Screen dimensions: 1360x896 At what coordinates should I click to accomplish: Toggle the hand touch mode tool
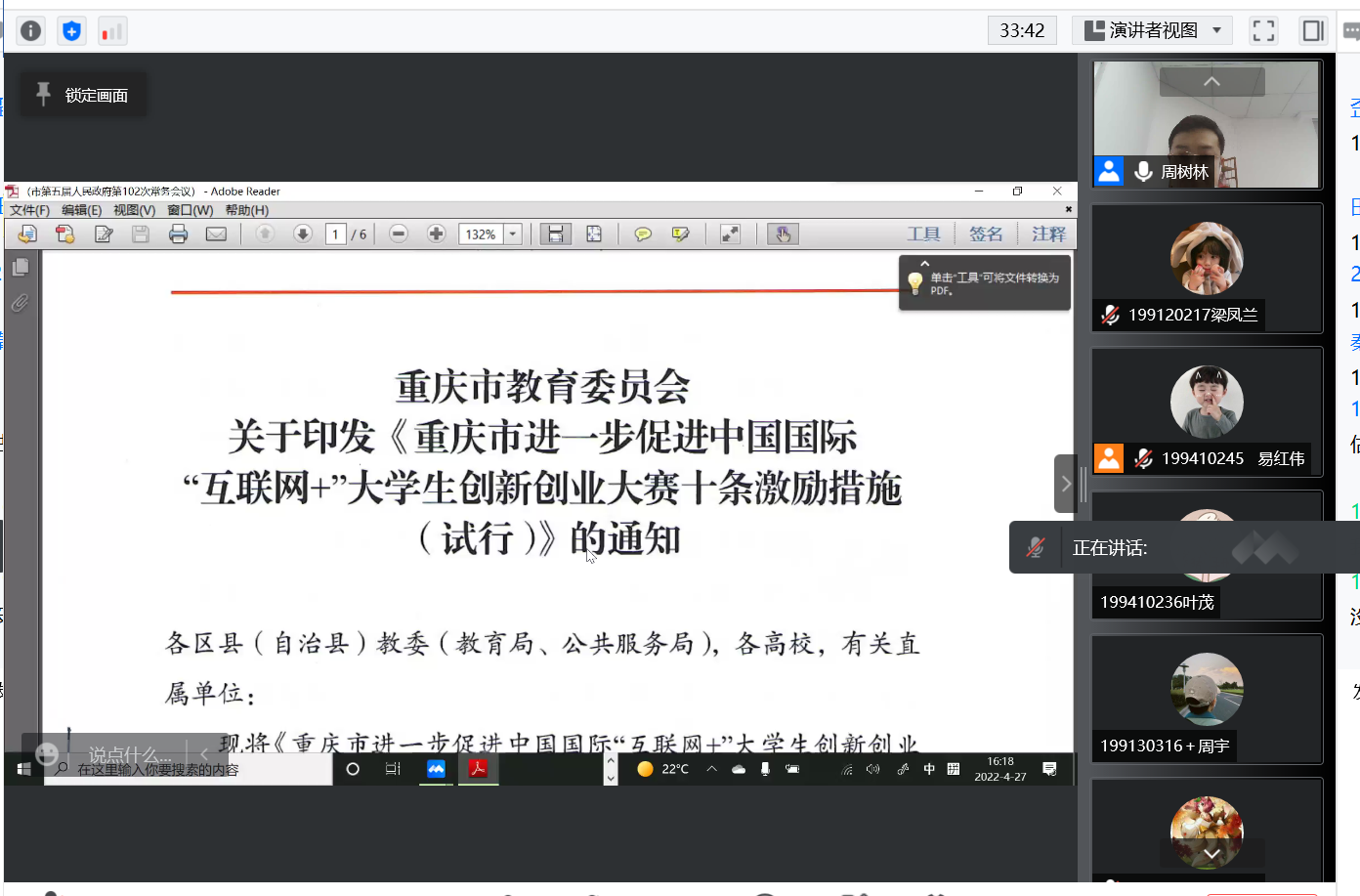(x=783, y=234)
